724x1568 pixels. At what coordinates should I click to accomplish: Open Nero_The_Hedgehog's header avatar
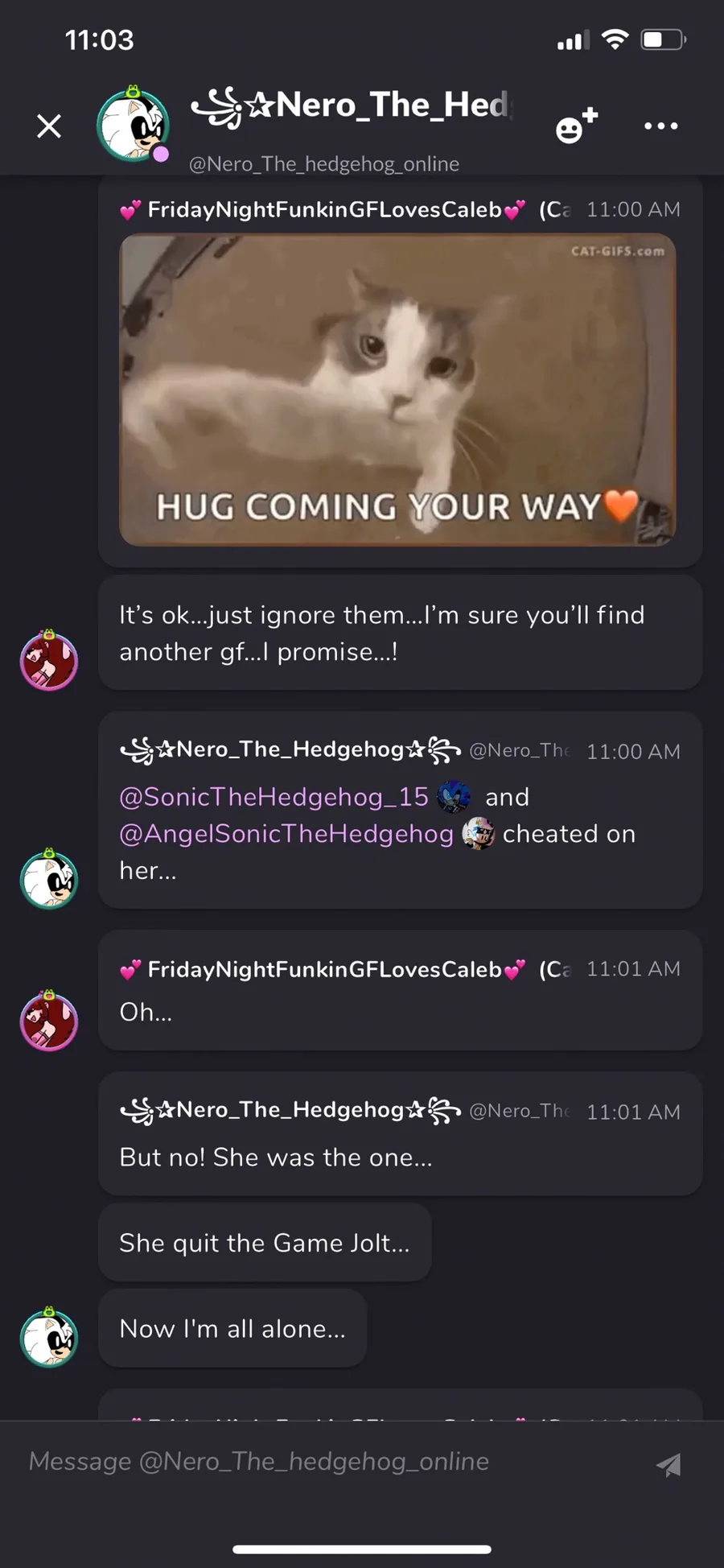point(133,125)
